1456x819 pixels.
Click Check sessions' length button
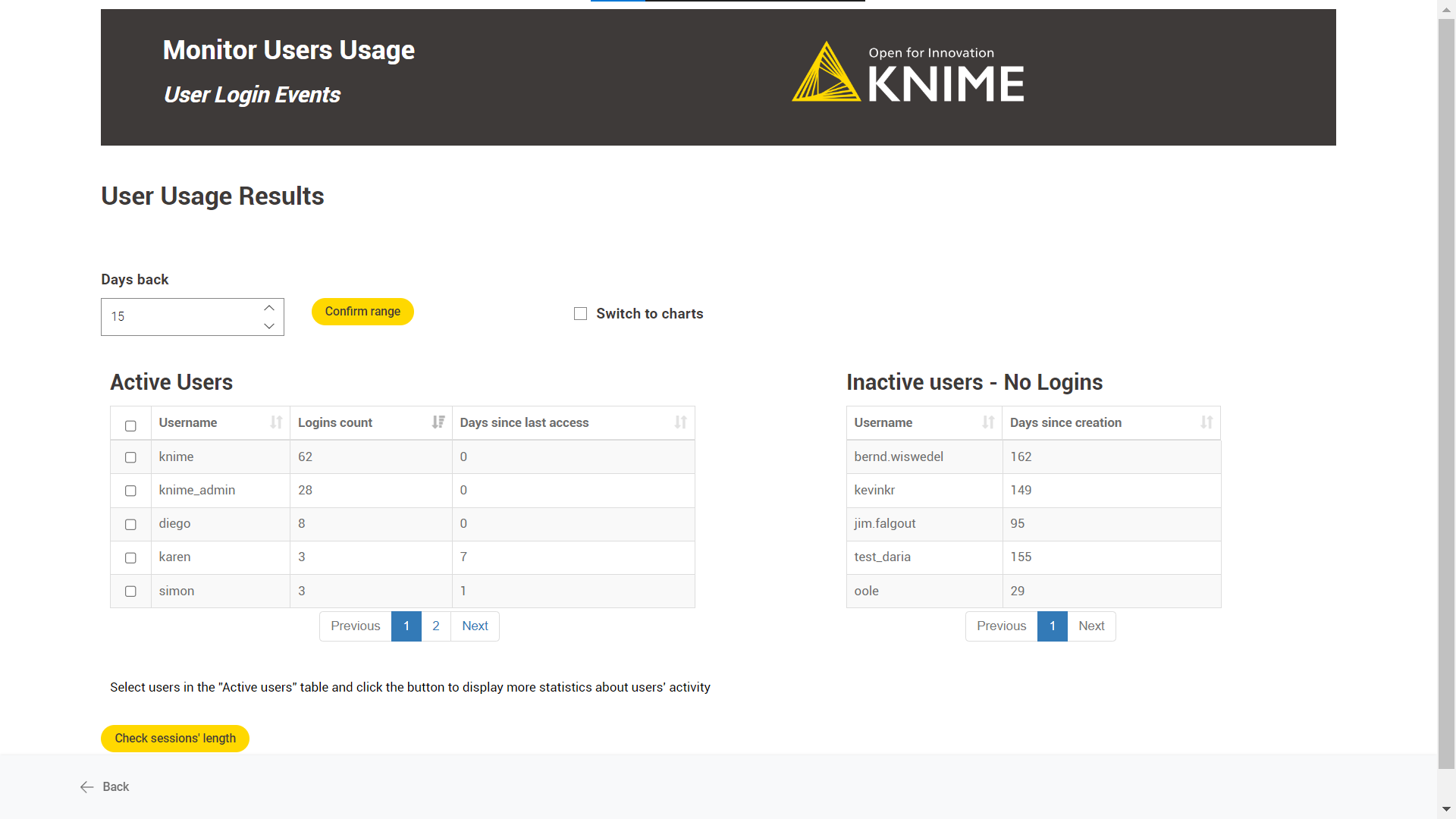tap(175, 739)
